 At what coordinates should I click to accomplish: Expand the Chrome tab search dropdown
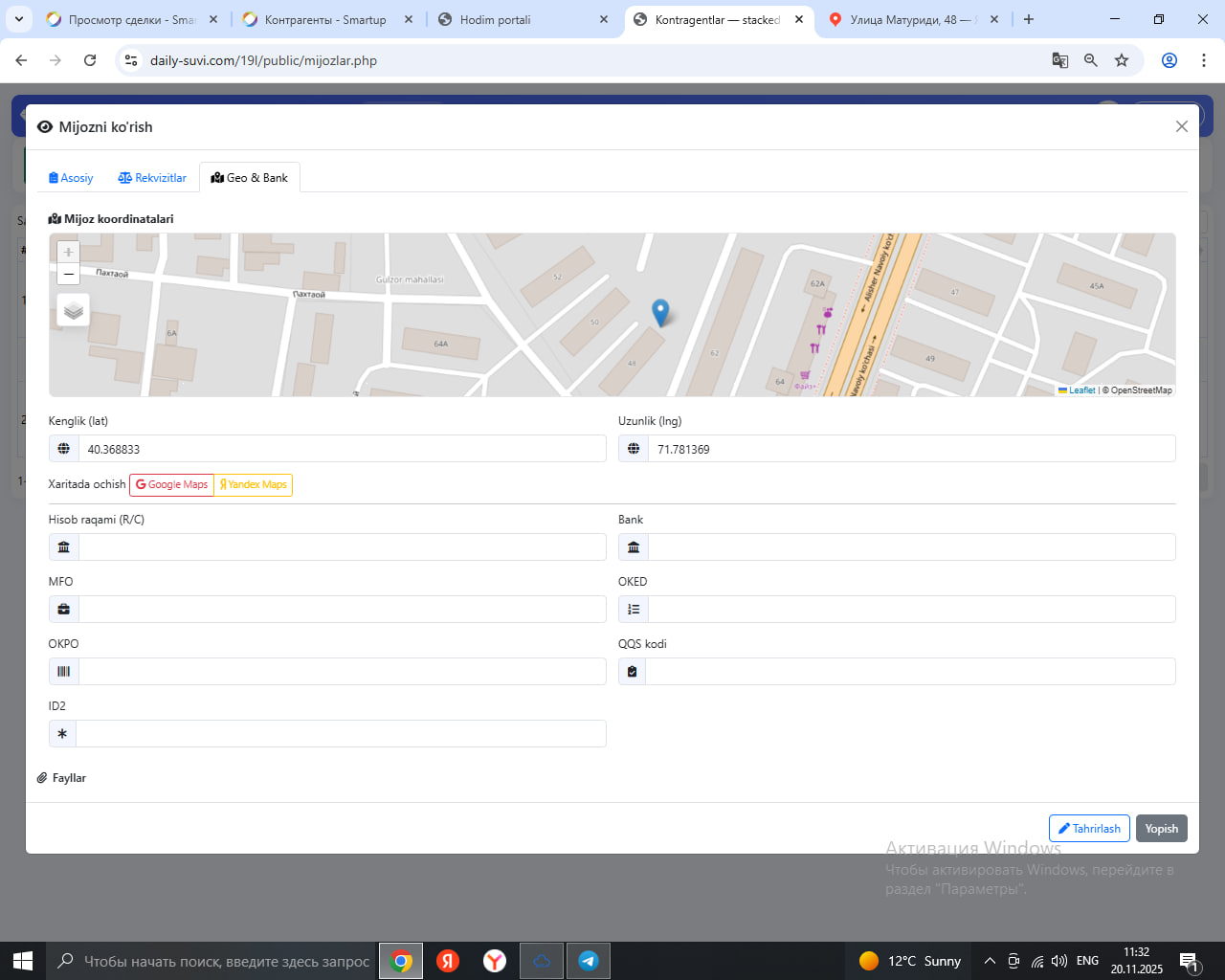coord(19,19)
